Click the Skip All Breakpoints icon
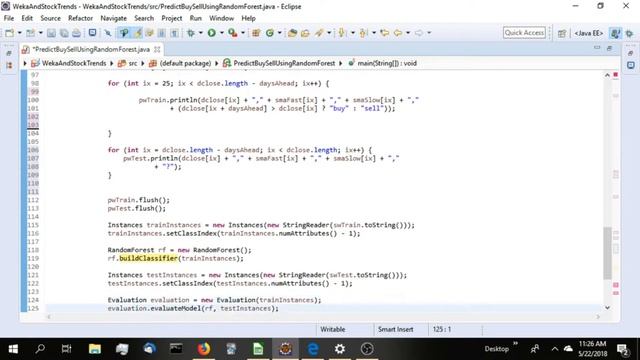 108,33
